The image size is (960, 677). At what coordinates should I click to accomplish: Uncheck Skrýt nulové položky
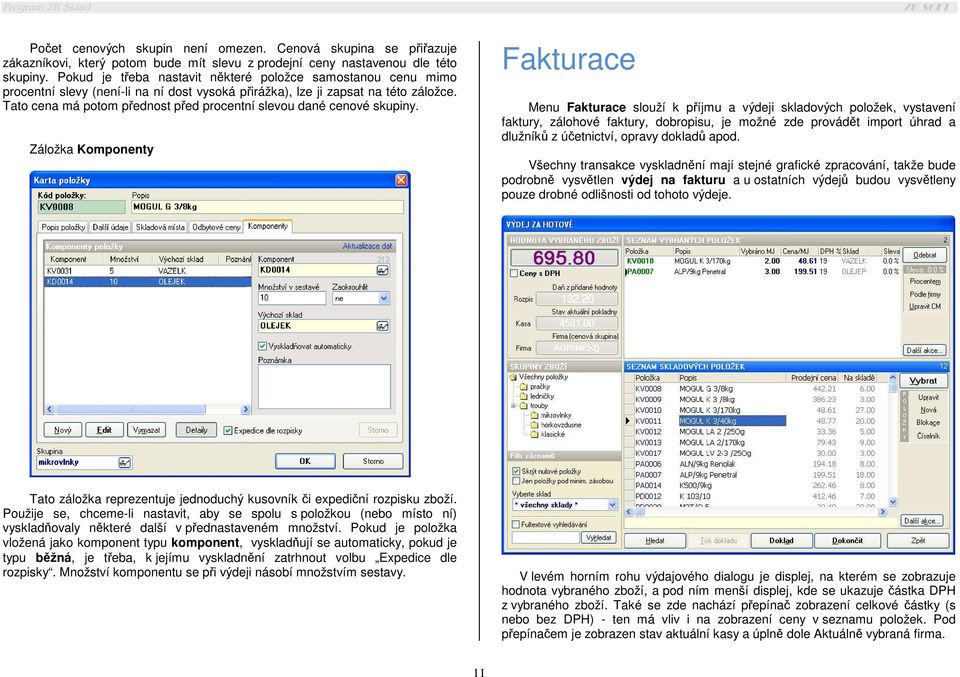[x=516, y=471]
